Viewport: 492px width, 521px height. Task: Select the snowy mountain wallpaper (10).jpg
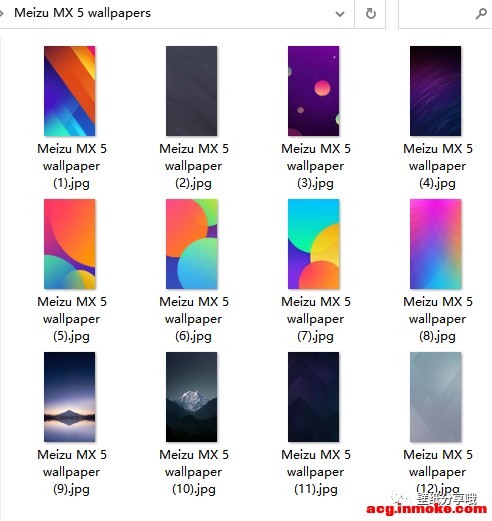click(191, 397)
